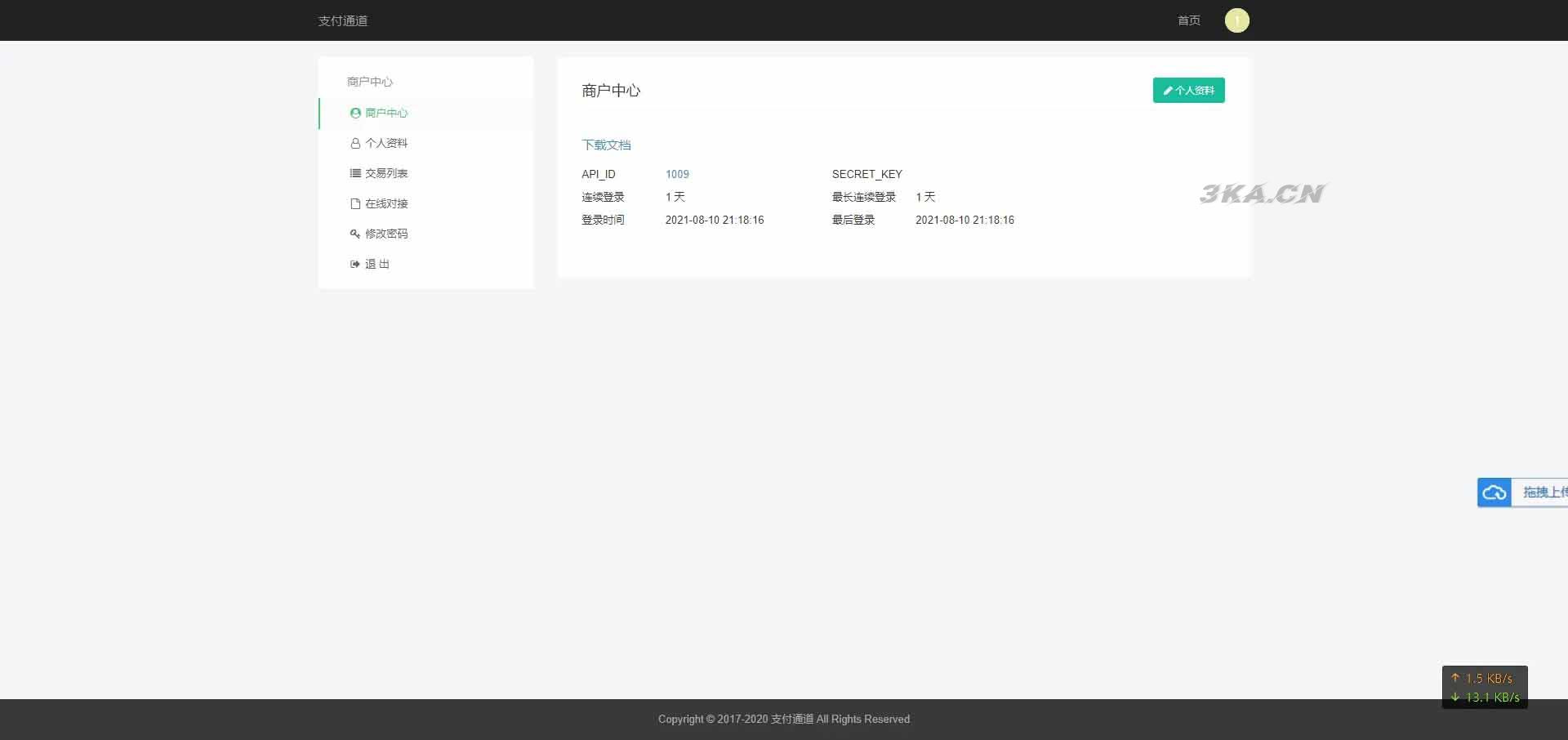Open the 交易列表 sidebar entry
This screenshot has width=1568, height=740.
pyautogui.click(x=426, y=173)
